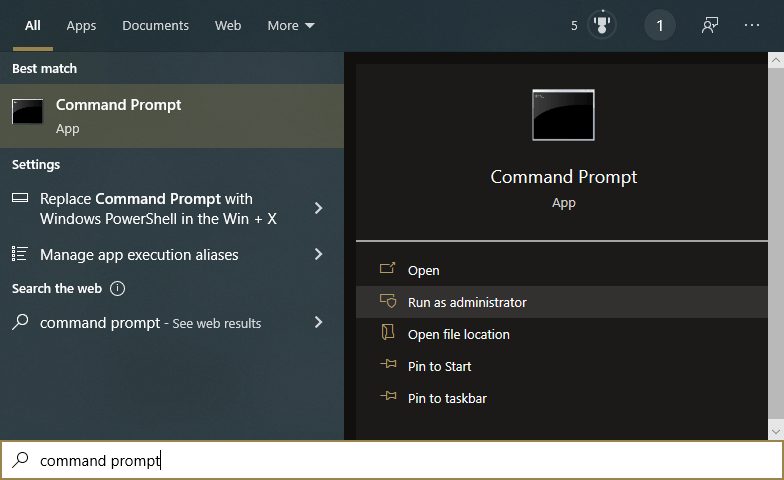Viewport: 784px width, 480px height.
Task: Click the Settings section heading
Action: 36,164
